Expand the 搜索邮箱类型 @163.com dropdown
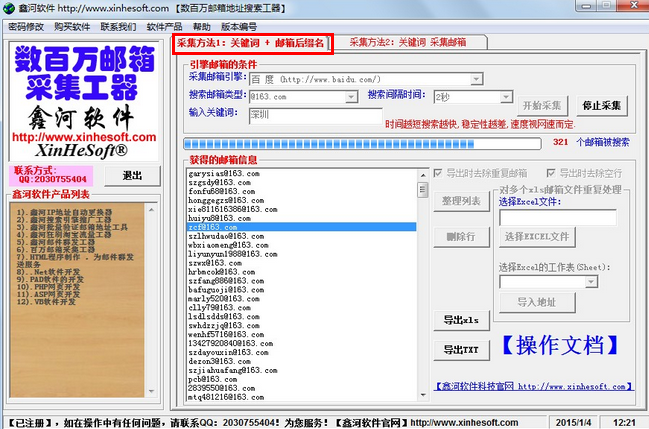 351,97
